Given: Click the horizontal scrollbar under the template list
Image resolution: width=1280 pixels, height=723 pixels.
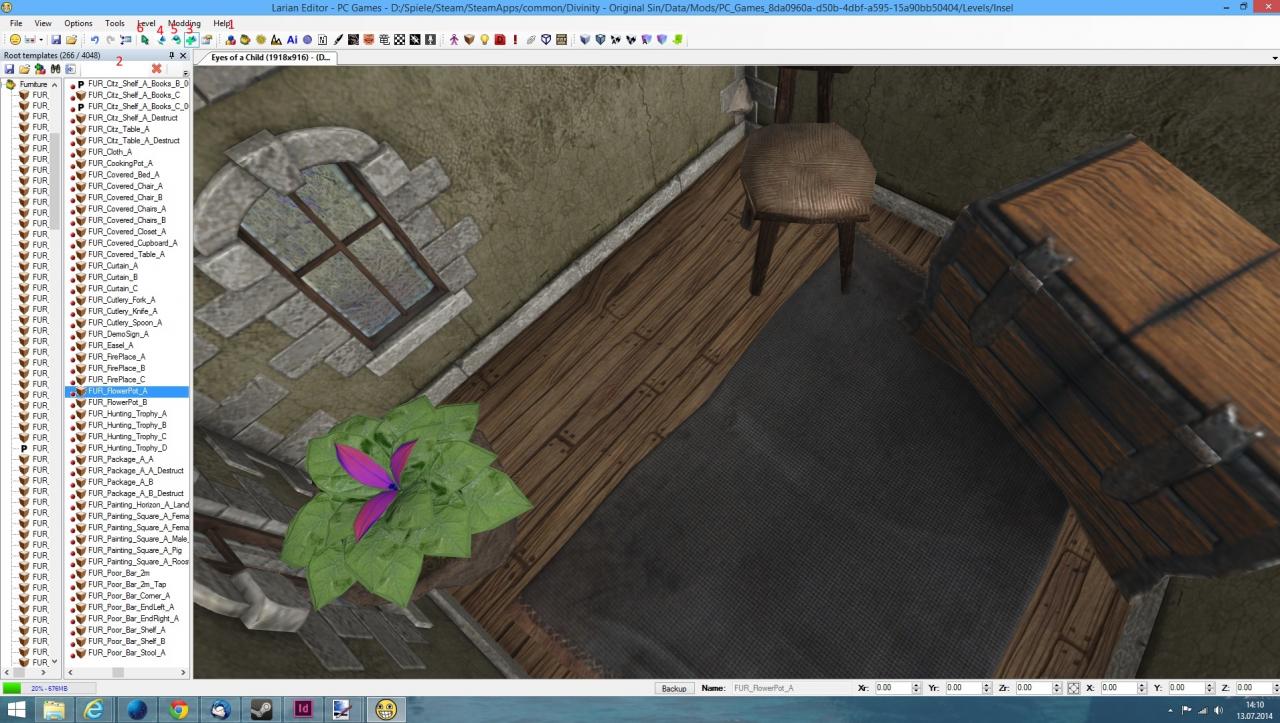Looking at the screenshot, I should tap(126, 673).
